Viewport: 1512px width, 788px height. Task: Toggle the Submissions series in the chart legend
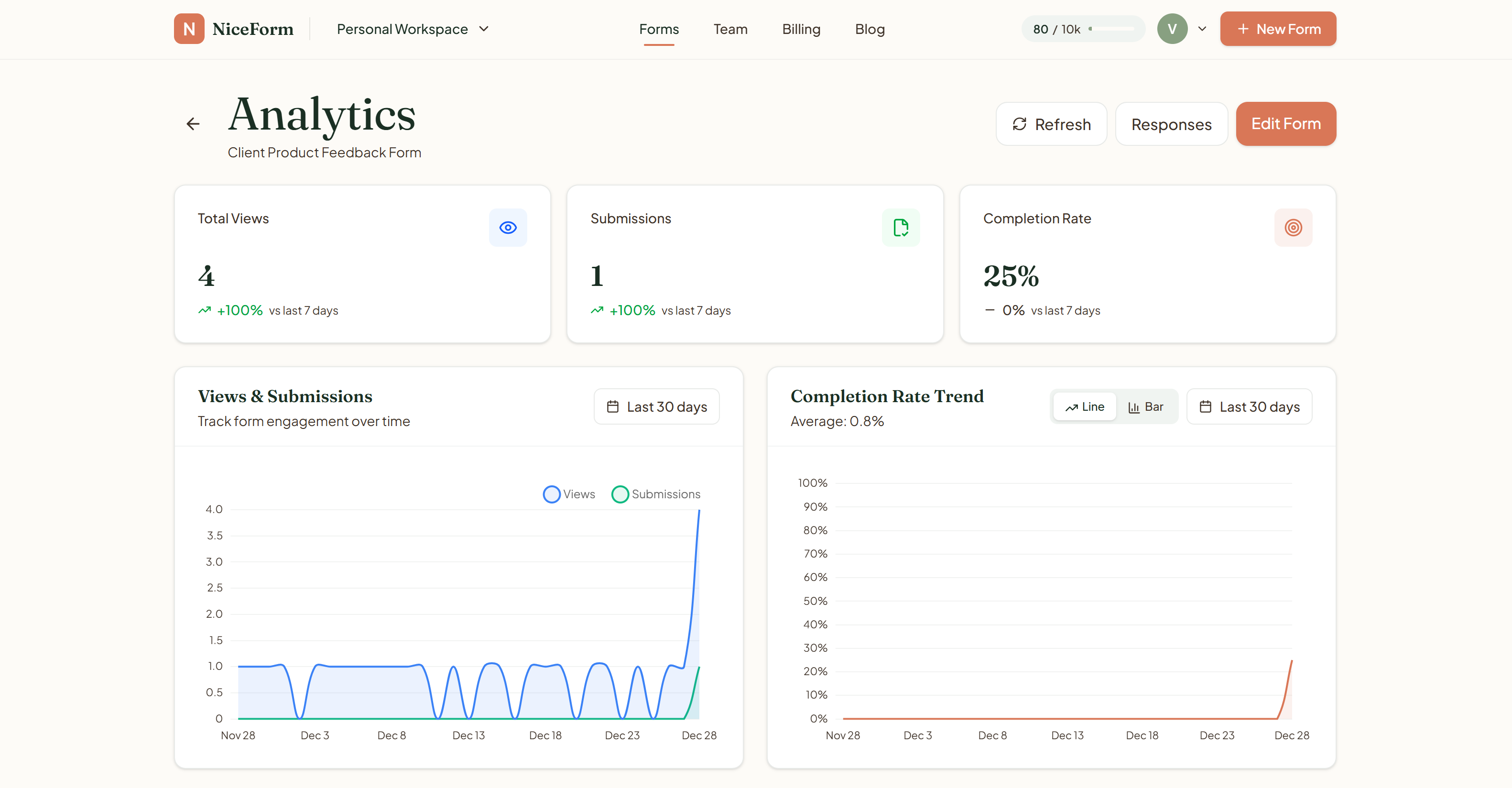pyautogui.click(x=656, y=494)
